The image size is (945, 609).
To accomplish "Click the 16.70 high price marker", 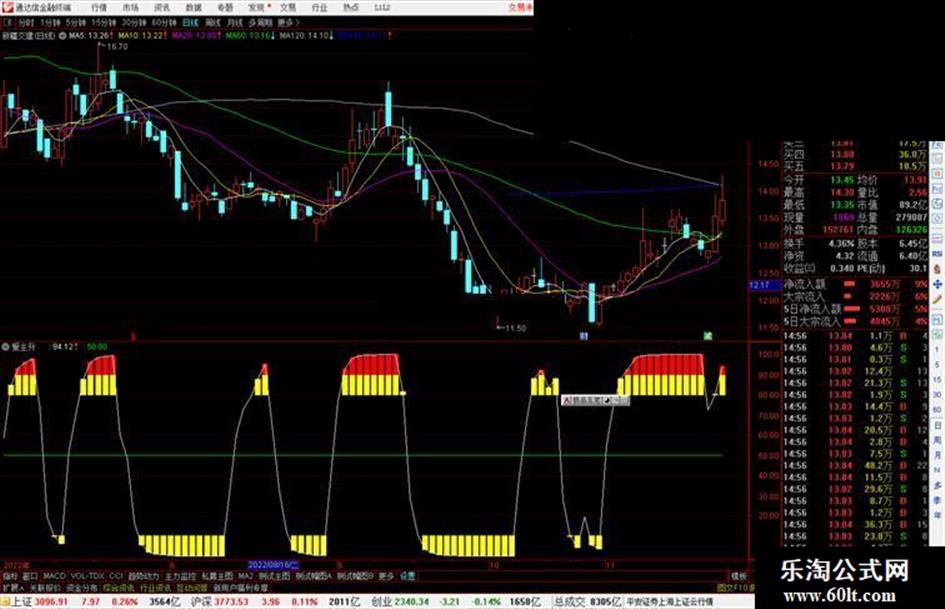I will [117, 46].
